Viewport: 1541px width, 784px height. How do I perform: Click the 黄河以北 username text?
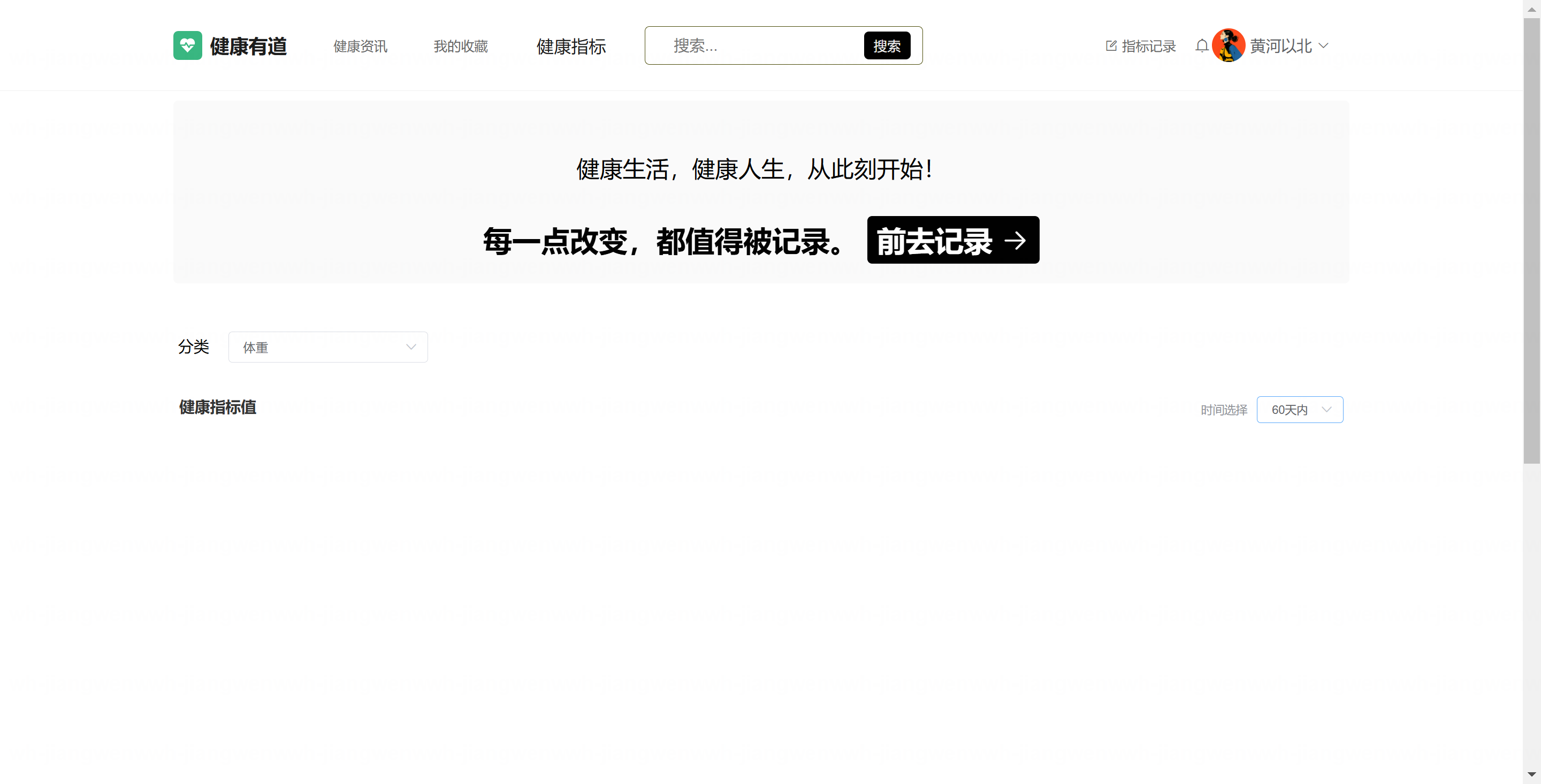click(1280, 46)
